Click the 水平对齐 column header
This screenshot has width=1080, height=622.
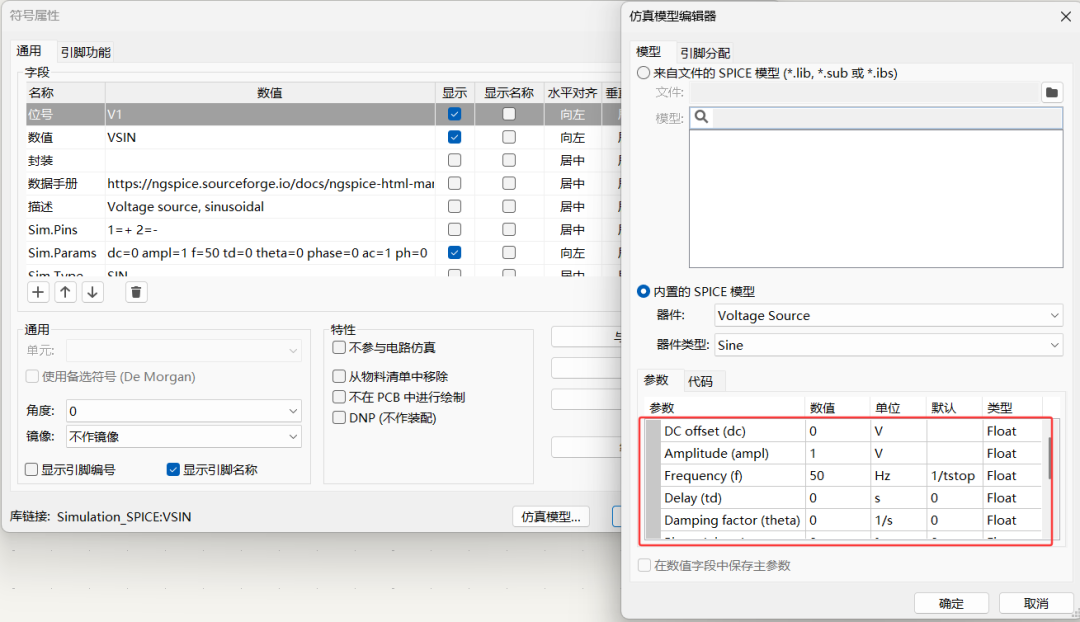pos(572,92)
